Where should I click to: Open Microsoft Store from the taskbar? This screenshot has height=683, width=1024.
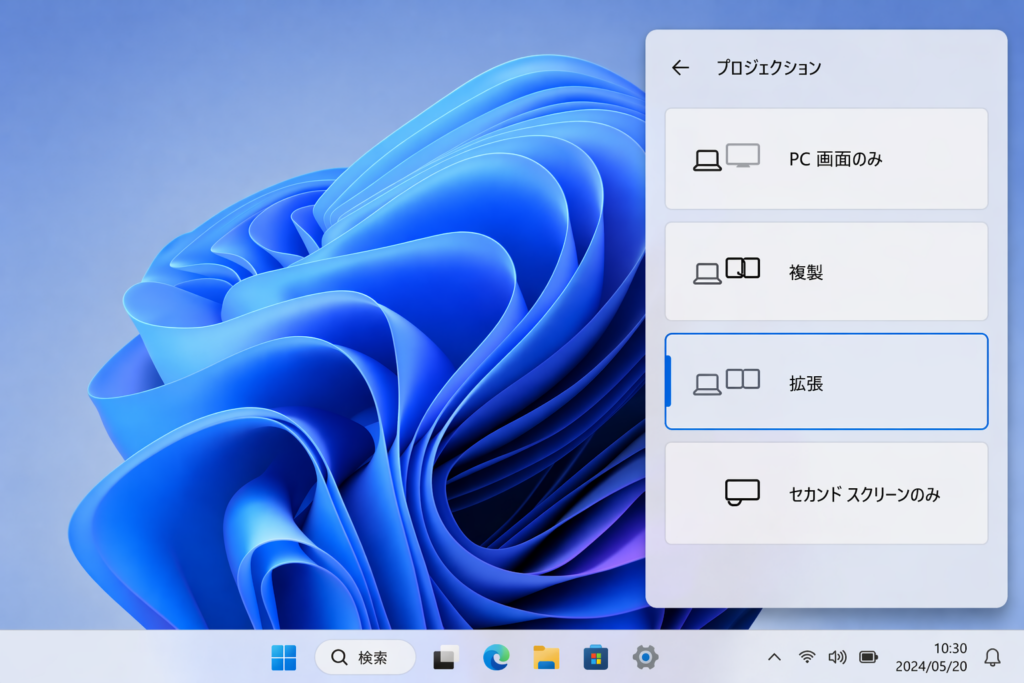coord(596,658)
